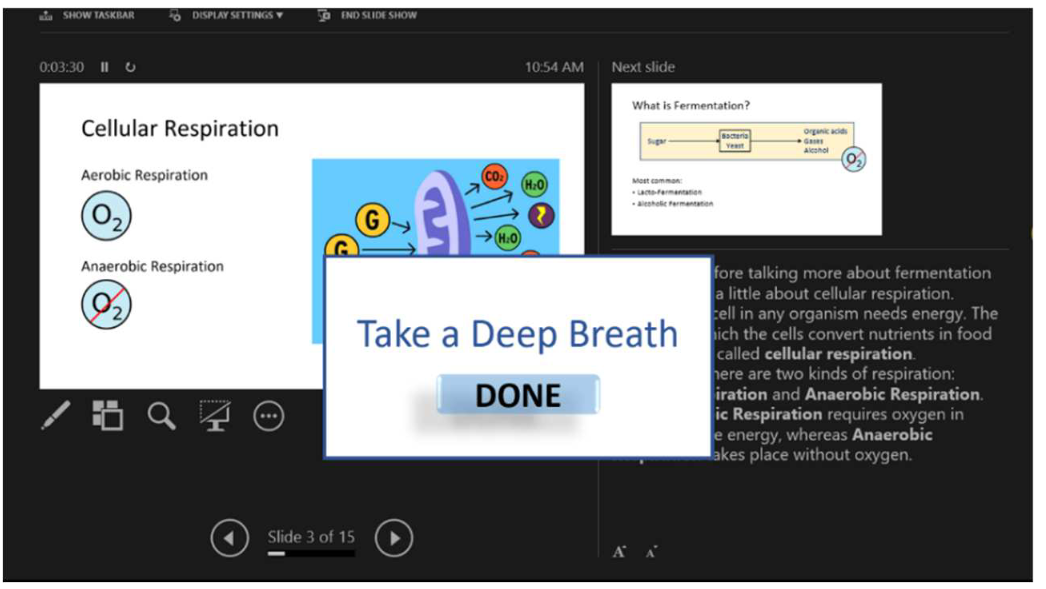Click End Slide Show
The height and width of the screenshot is (589, 1046).
click(368, 15)
